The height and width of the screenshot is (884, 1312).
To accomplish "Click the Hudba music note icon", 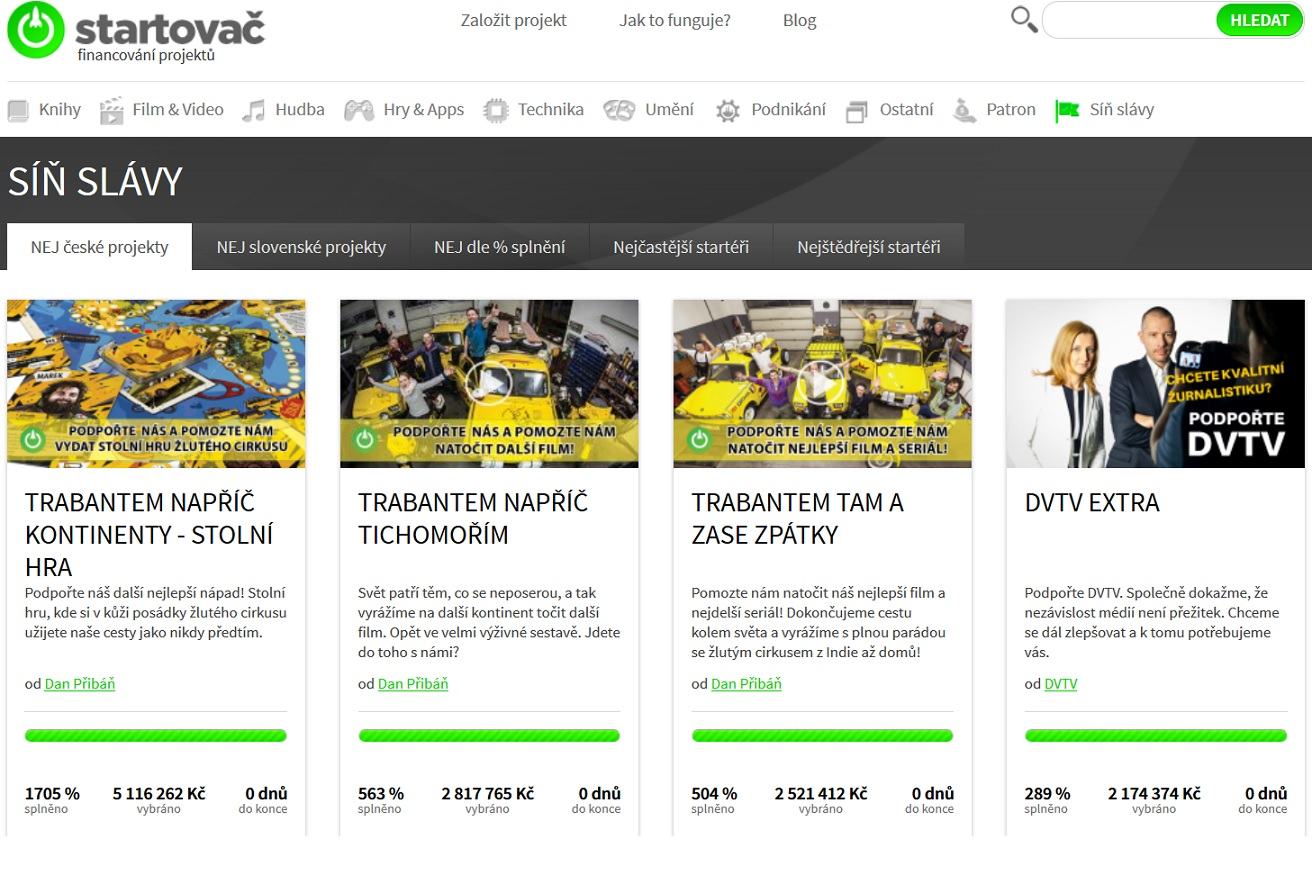I will click(254, 110).
